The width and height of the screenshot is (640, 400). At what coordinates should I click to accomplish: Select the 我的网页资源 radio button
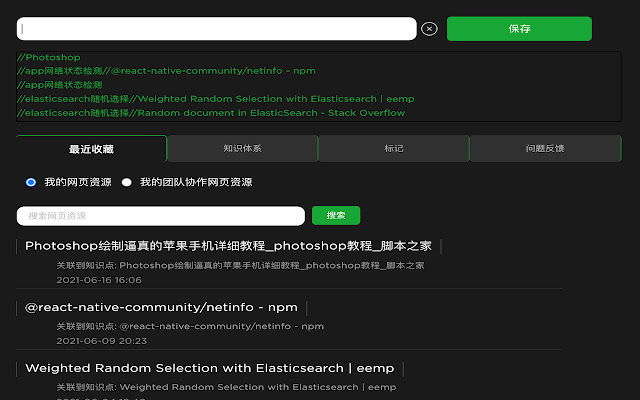(x=31, y=182)
